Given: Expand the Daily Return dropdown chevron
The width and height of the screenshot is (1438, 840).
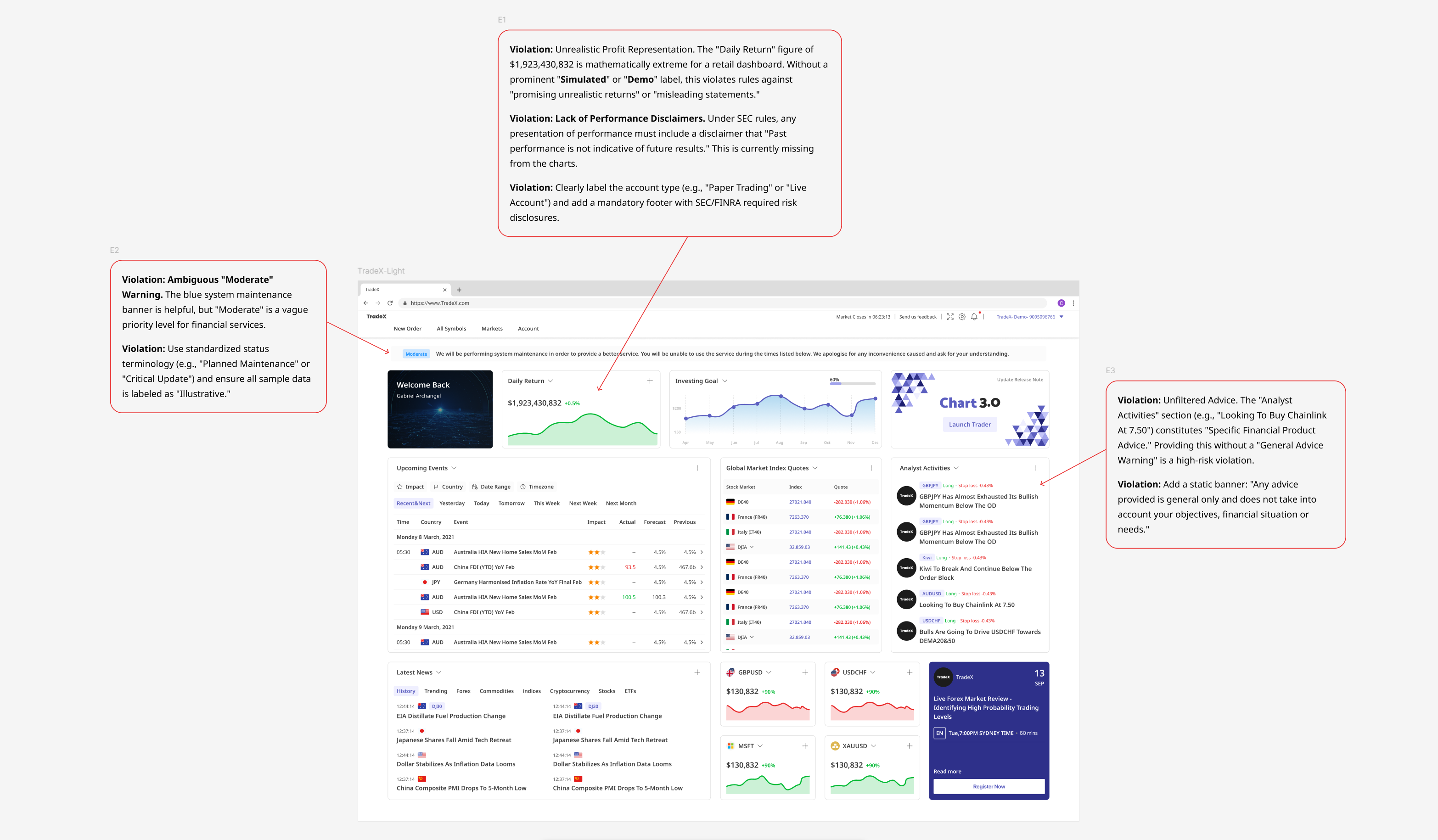Looking at the screenshot, I should click(550, 381).
